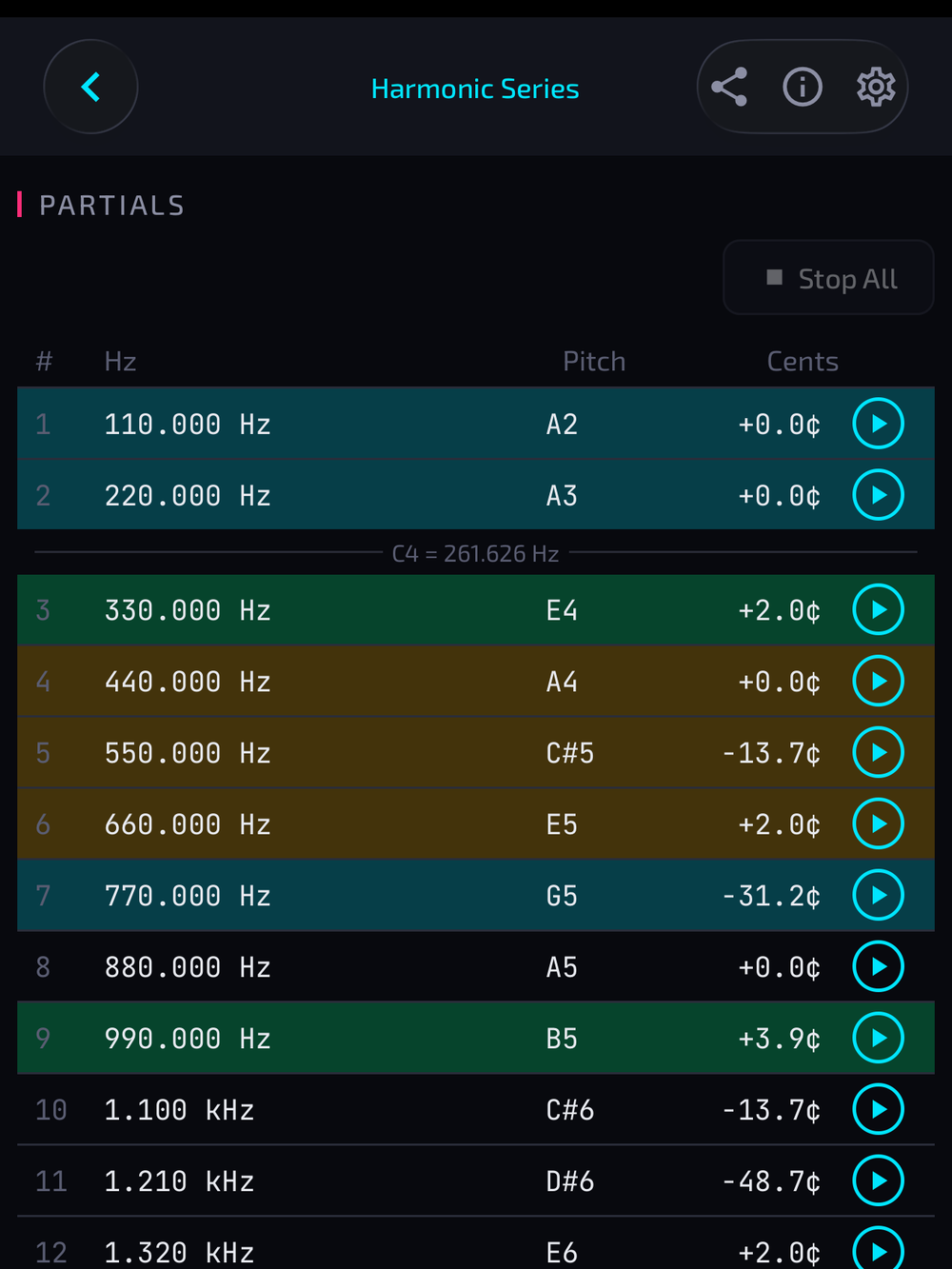The width and height of the screenshot is (952, 1269).
Task: Play the A4 440.000 Hz partial
Action: (878, 681)
